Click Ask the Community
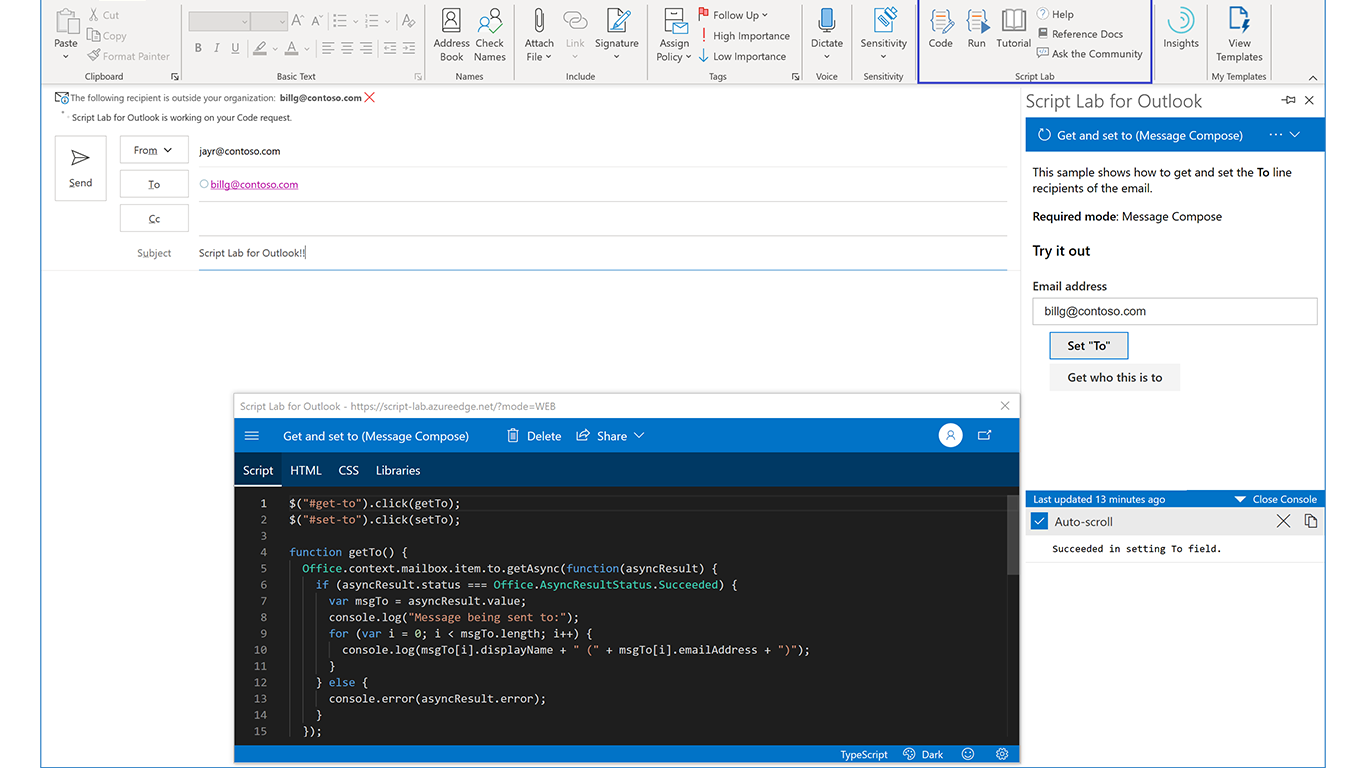Image resolution: width=1366 pixels, height=768 pixels. click(x=1090, y=54)
